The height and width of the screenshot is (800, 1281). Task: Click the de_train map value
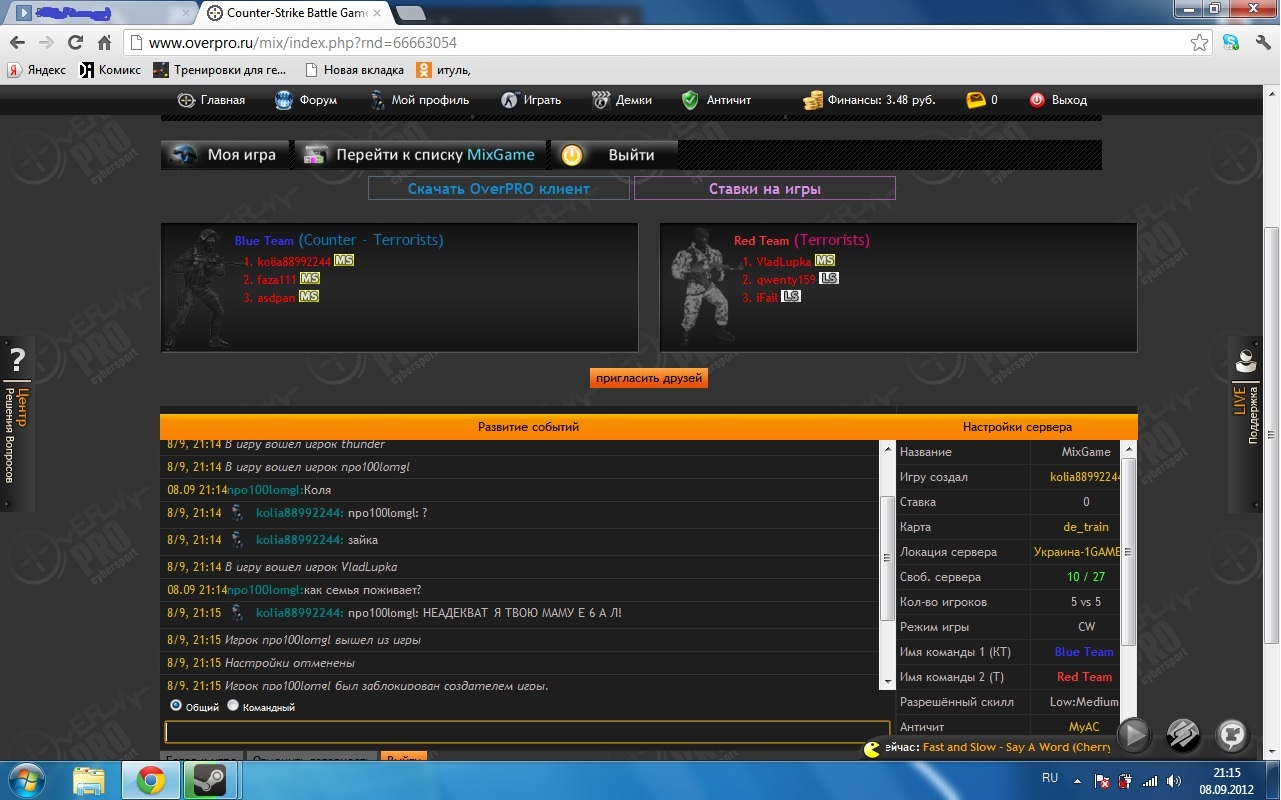coord(1086,527)
